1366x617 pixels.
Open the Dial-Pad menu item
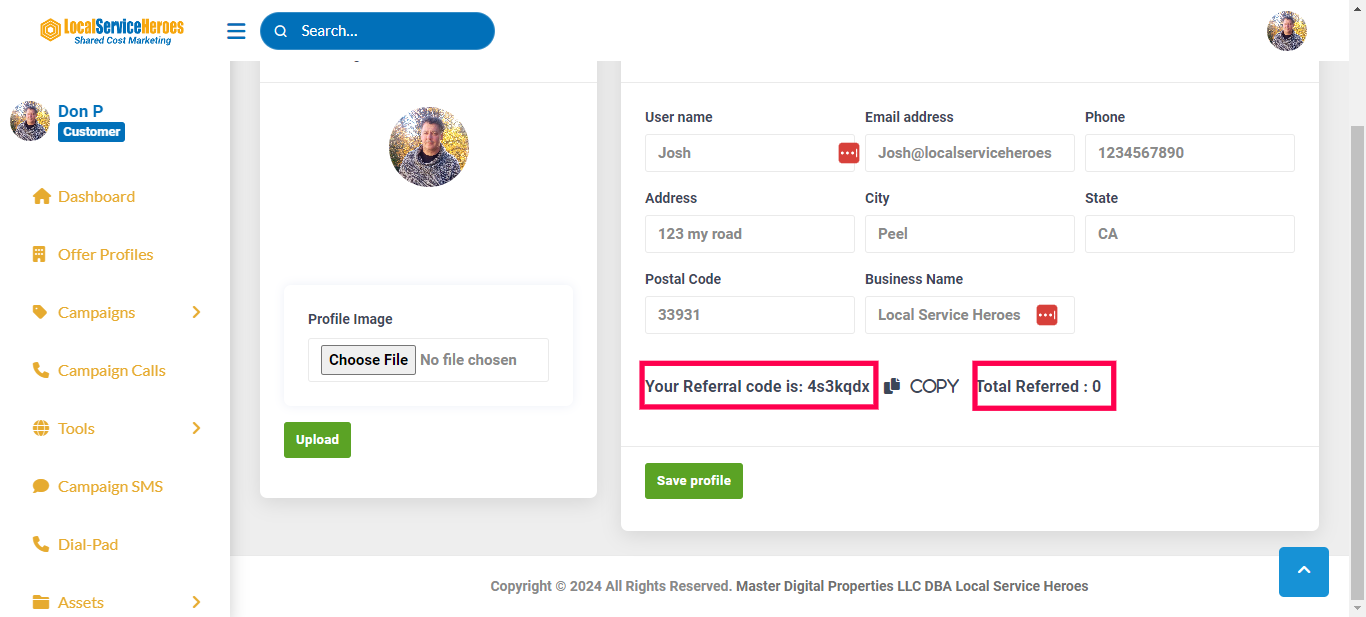click(88, 544)
